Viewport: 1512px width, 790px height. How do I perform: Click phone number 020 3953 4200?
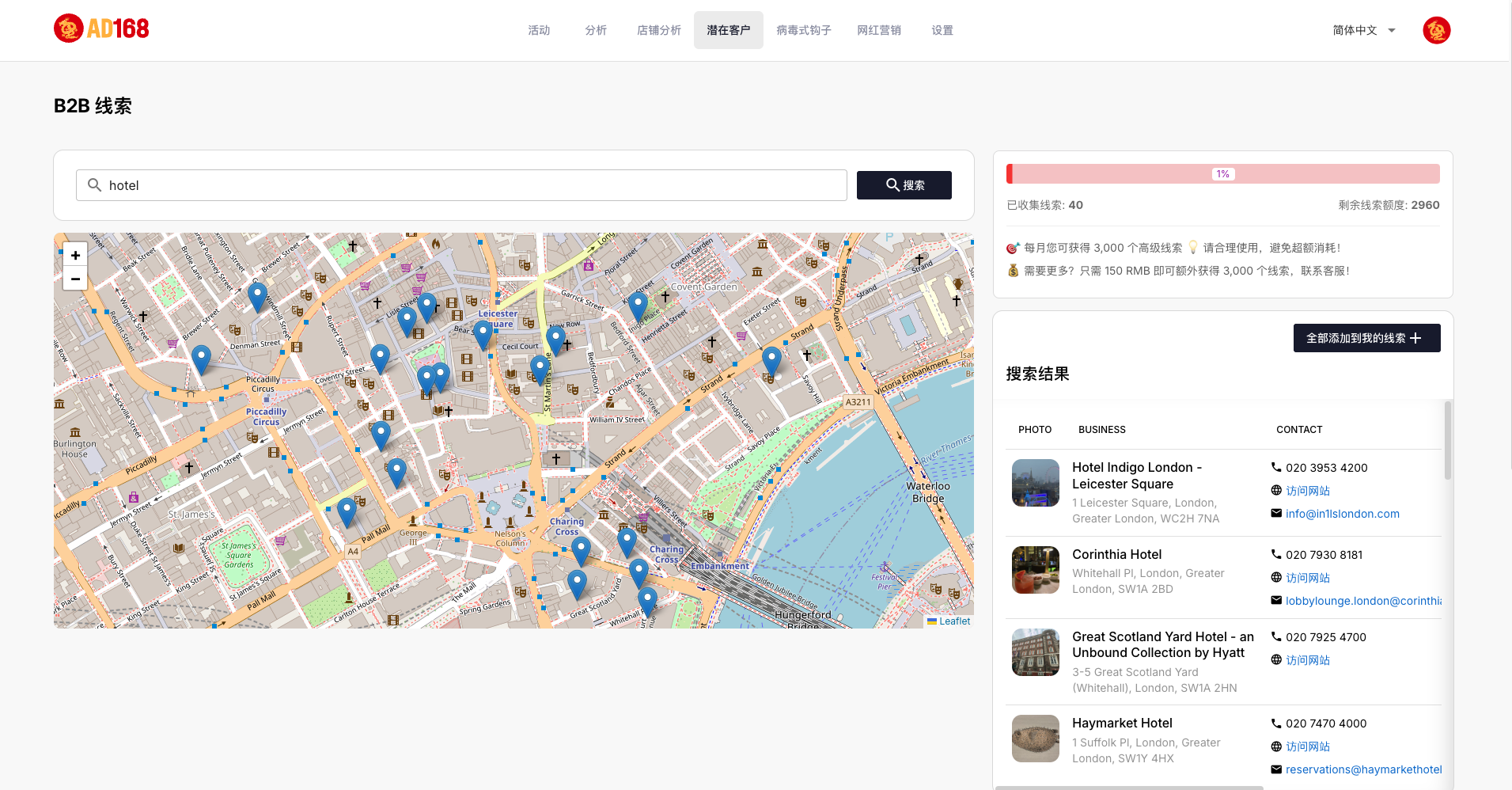(1326, 468)
